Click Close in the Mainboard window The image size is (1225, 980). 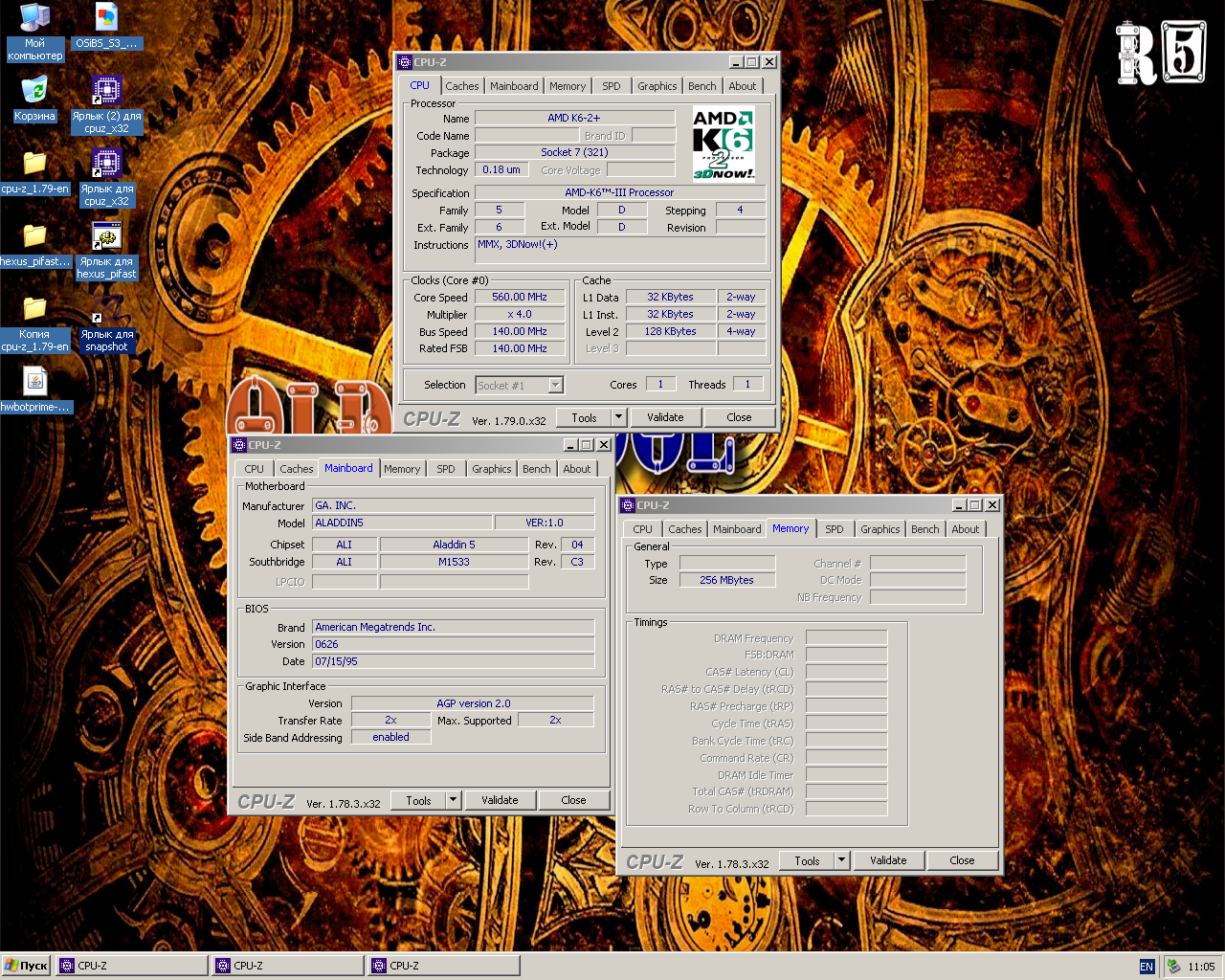click(573, 800)
